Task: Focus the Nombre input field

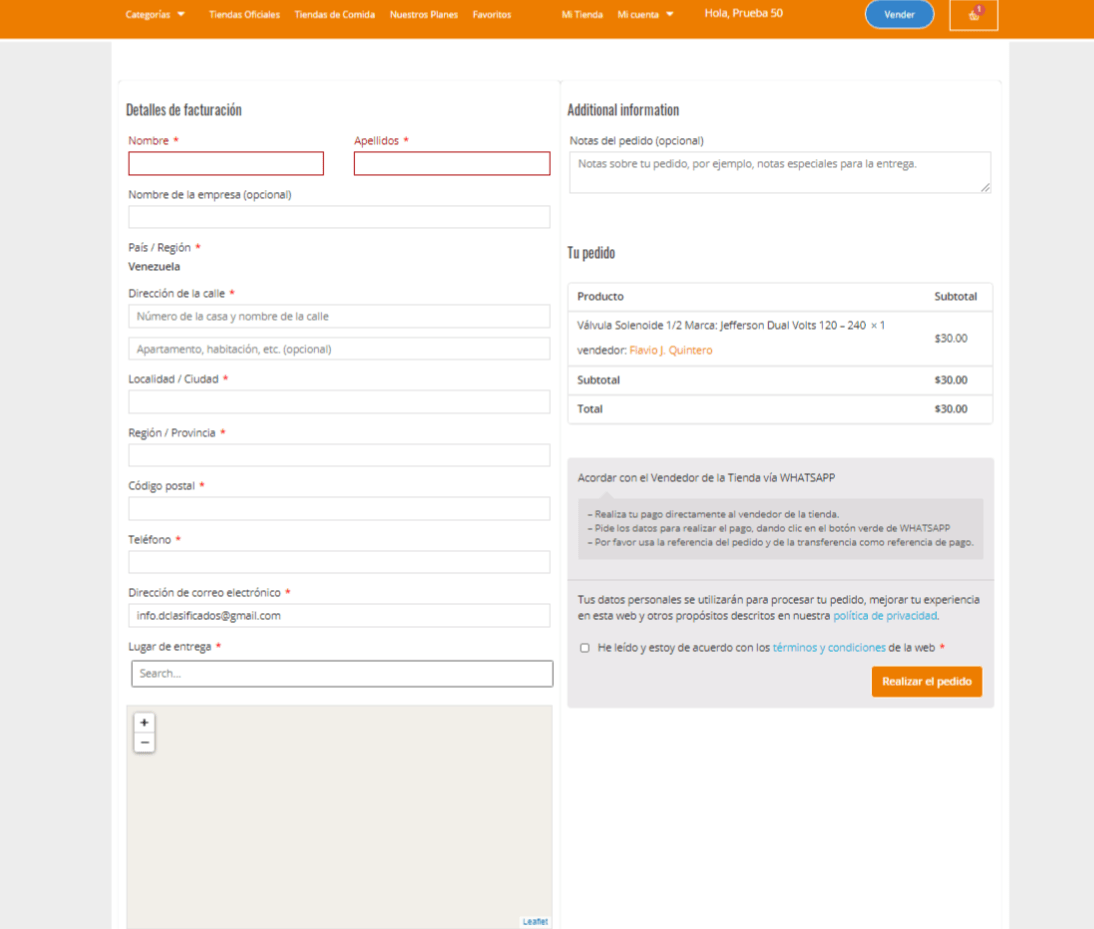Action: click(226, 164)
